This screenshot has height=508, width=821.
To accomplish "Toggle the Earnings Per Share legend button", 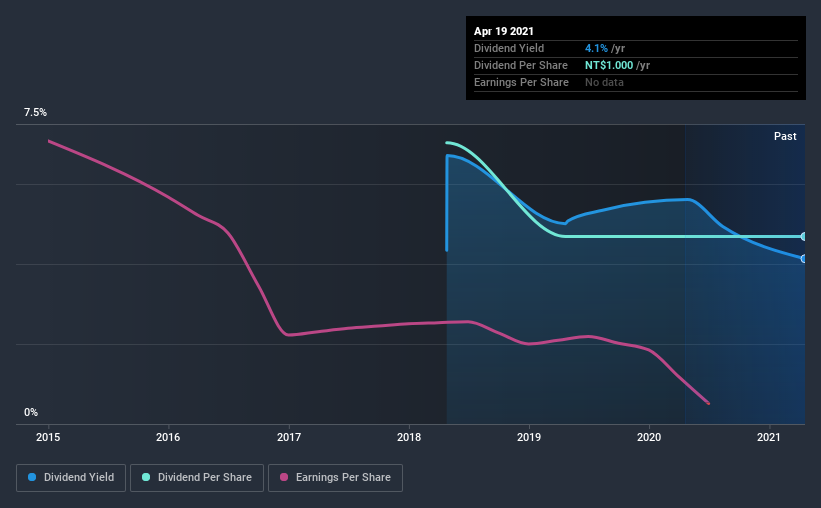I will [x=335, y=478].
